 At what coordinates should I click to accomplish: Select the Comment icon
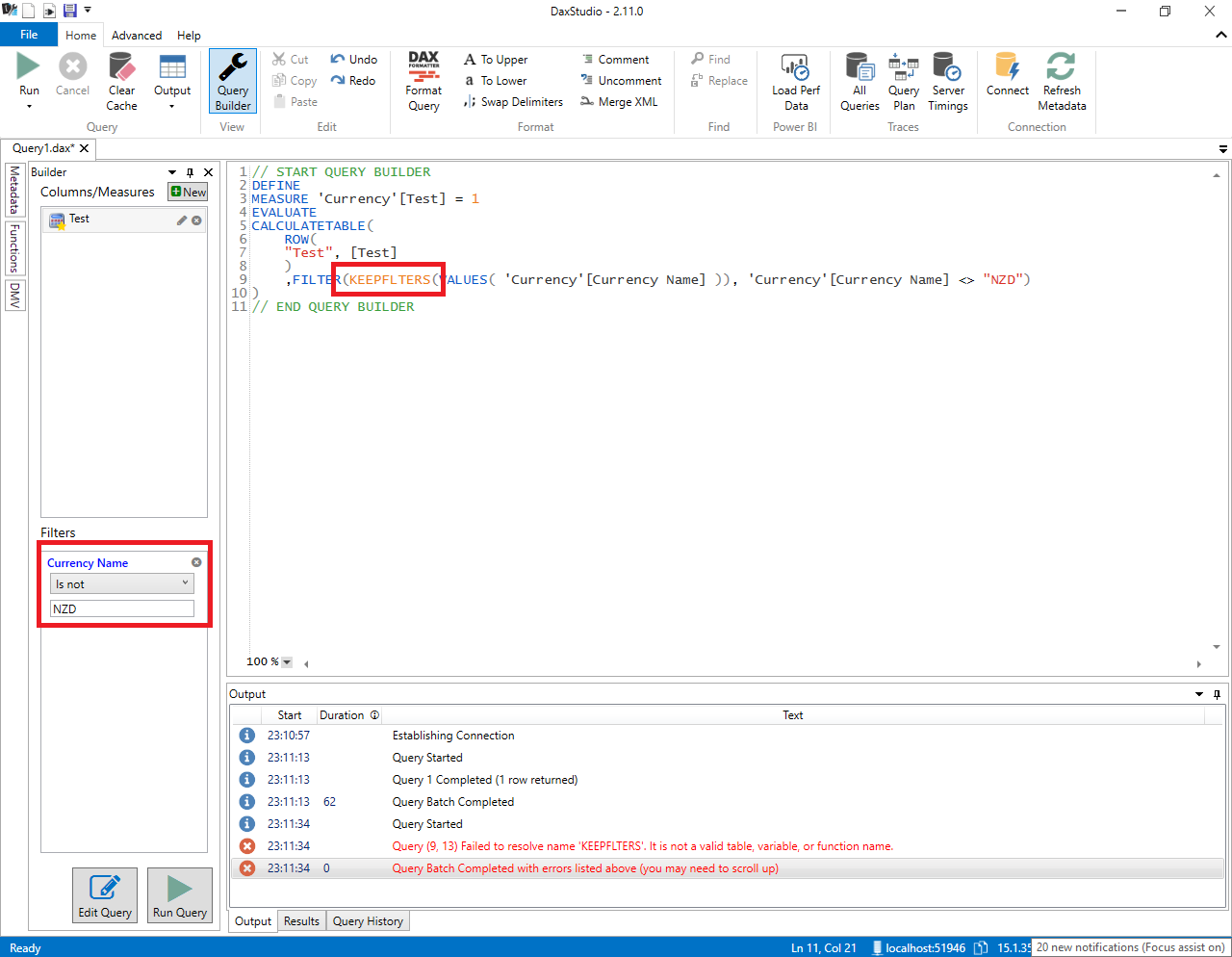tap(587, 59)
